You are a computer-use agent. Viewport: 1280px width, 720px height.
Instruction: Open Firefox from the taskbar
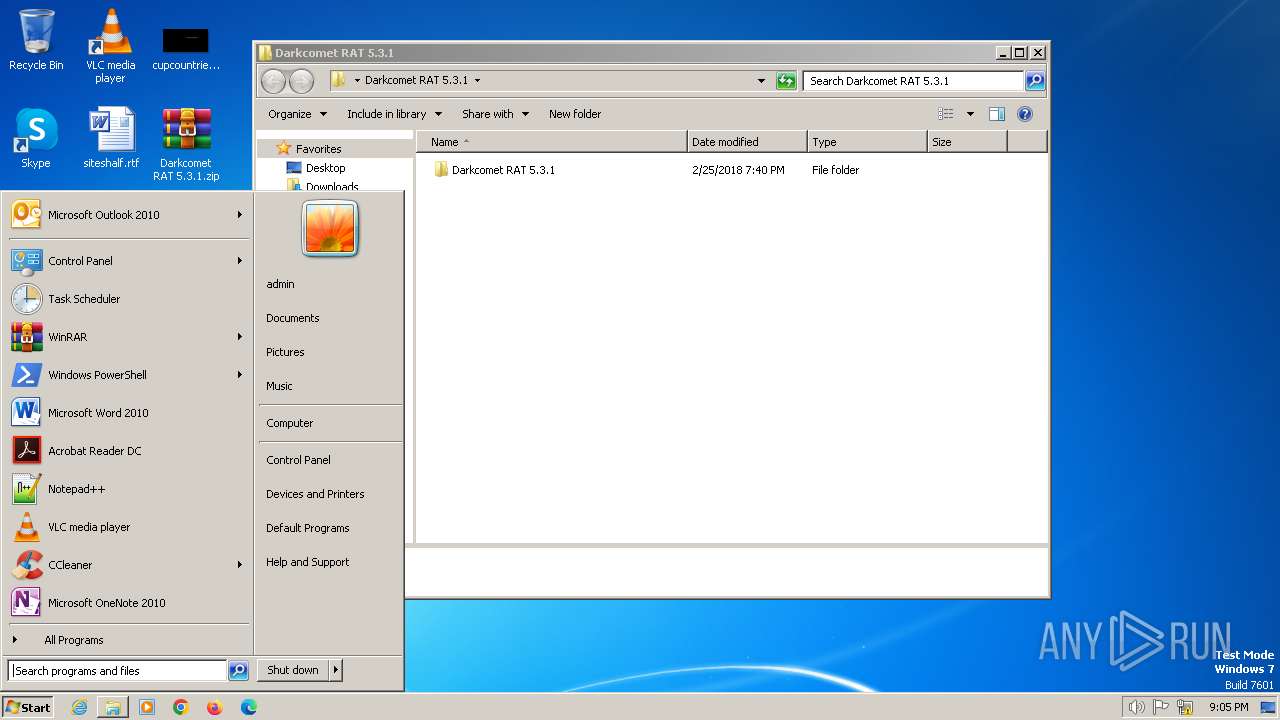point(214,707)
